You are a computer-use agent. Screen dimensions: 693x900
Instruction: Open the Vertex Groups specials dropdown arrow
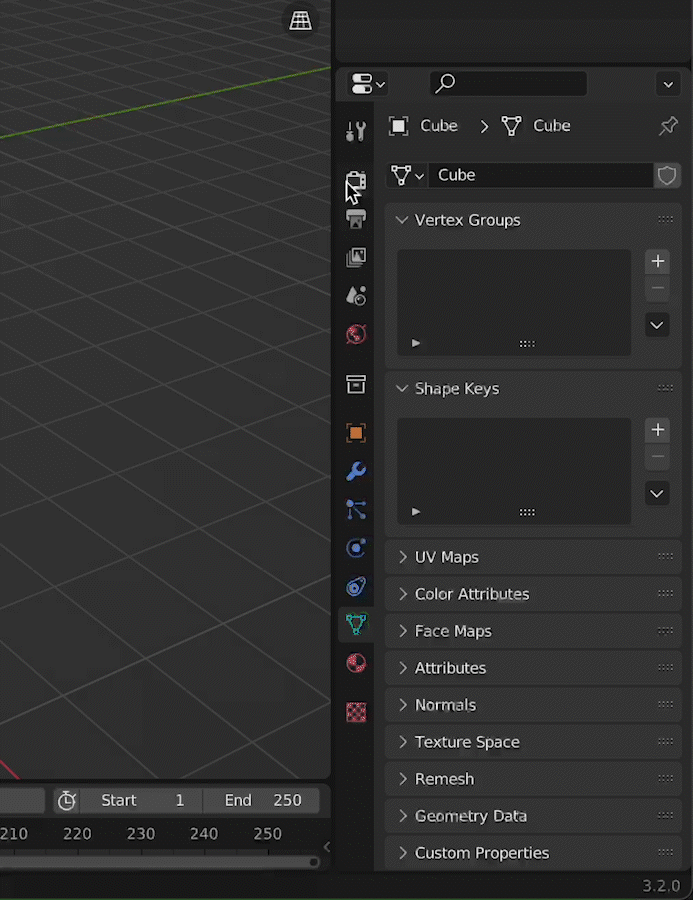click(657, 325)
